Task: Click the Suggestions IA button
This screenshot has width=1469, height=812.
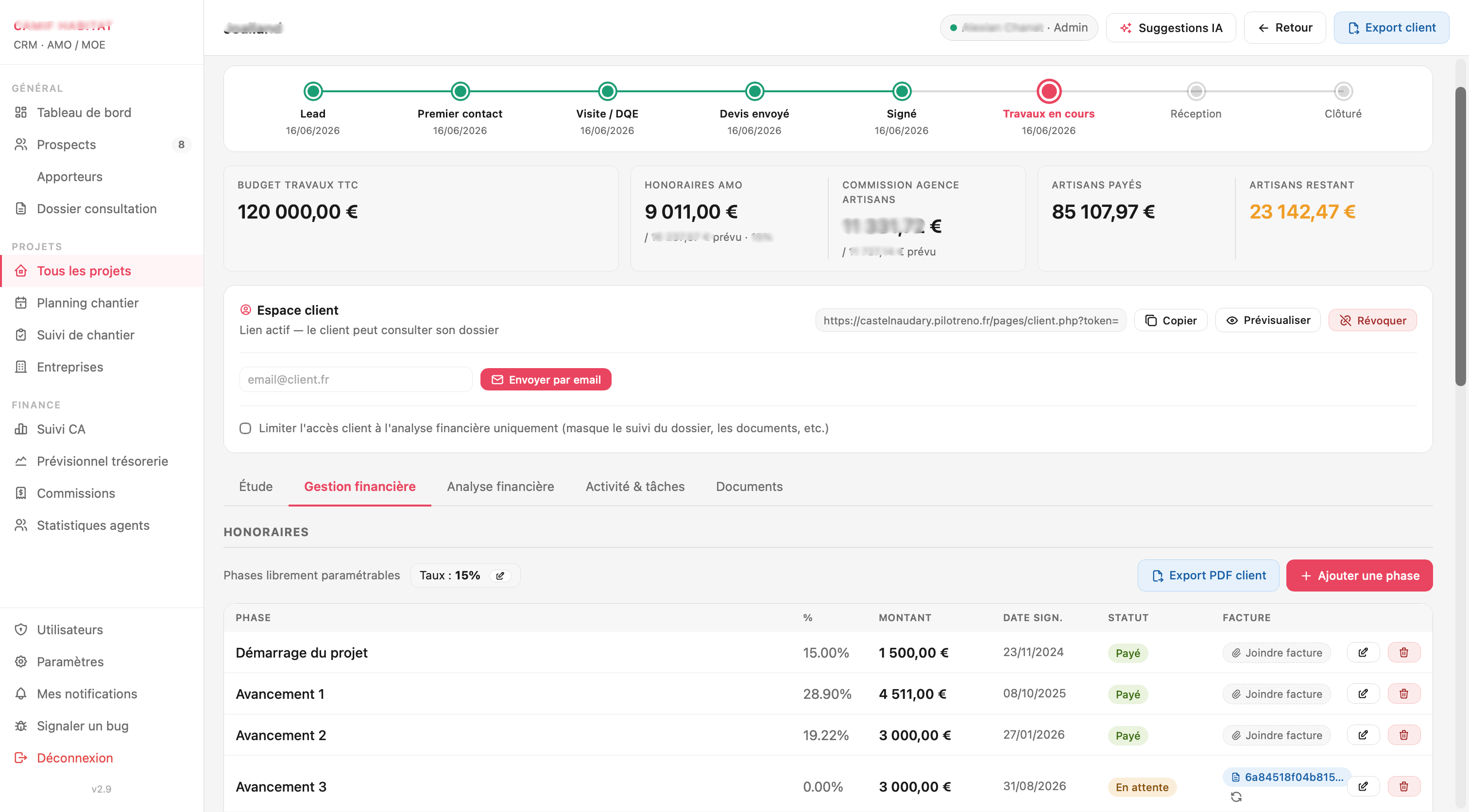Action: pyautogui.click(x=1170, y=28)
